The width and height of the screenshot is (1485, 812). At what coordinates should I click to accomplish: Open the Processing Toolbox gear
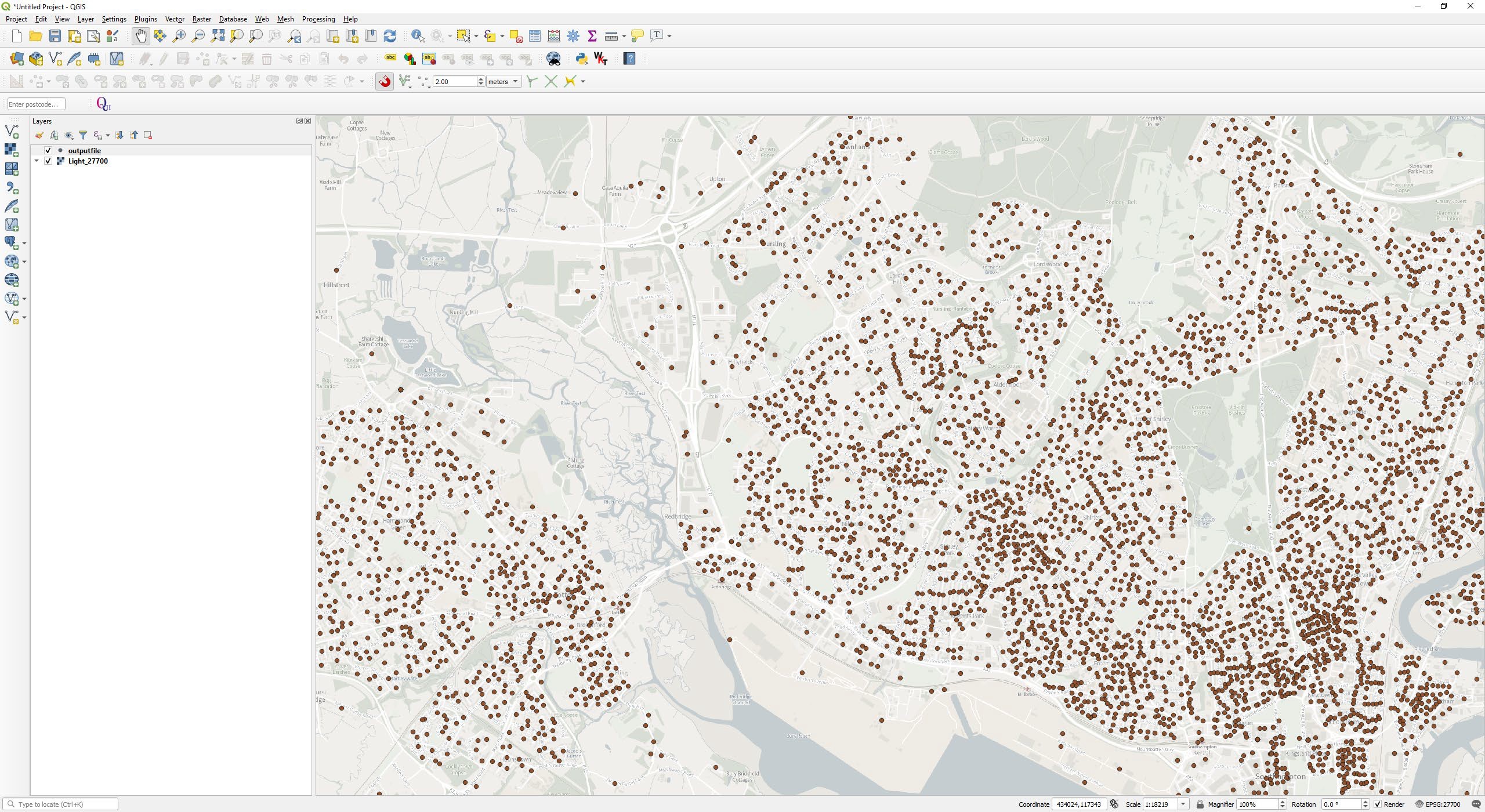573,36
